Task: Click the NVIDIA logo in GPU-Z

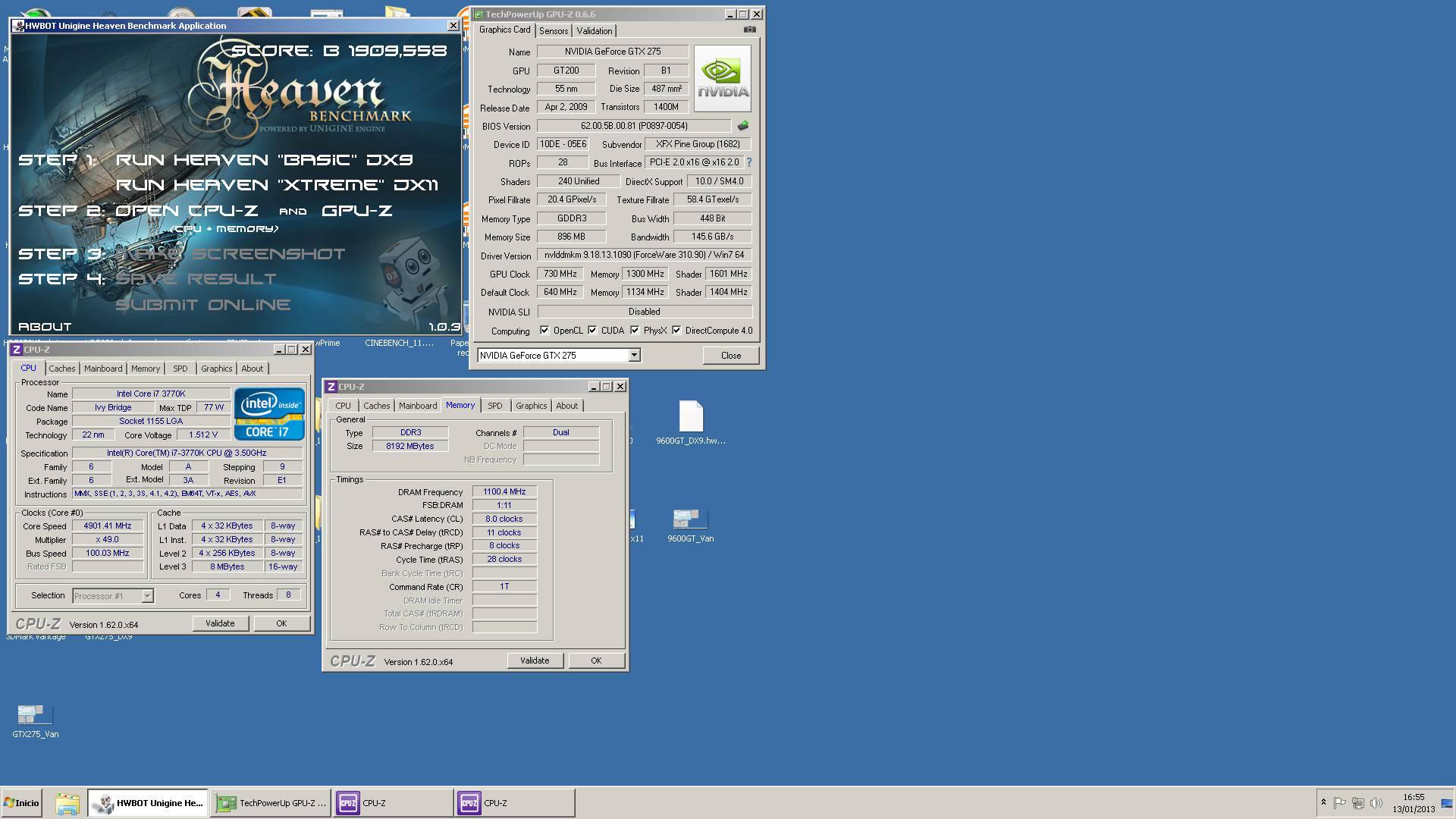Action: click(723, 78)
